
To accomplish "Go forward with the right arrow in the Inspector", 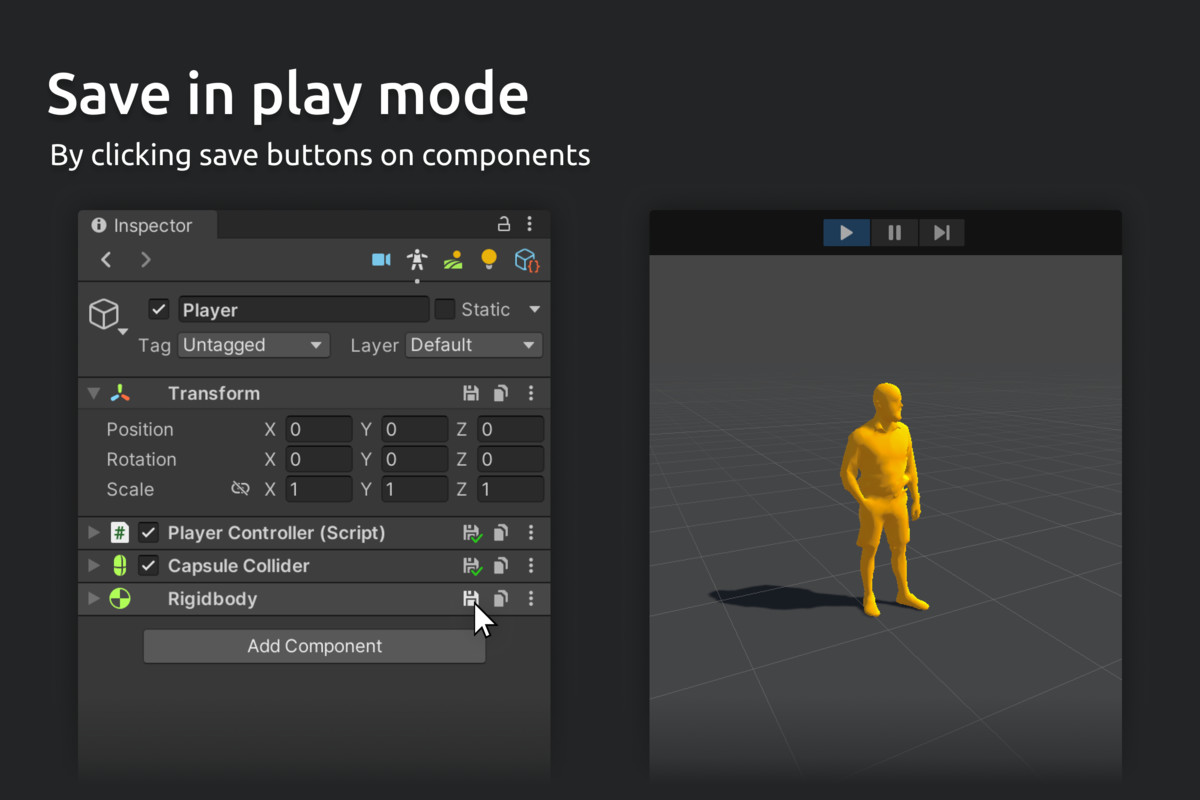I will pyautogui.click(x=146, y=260).
